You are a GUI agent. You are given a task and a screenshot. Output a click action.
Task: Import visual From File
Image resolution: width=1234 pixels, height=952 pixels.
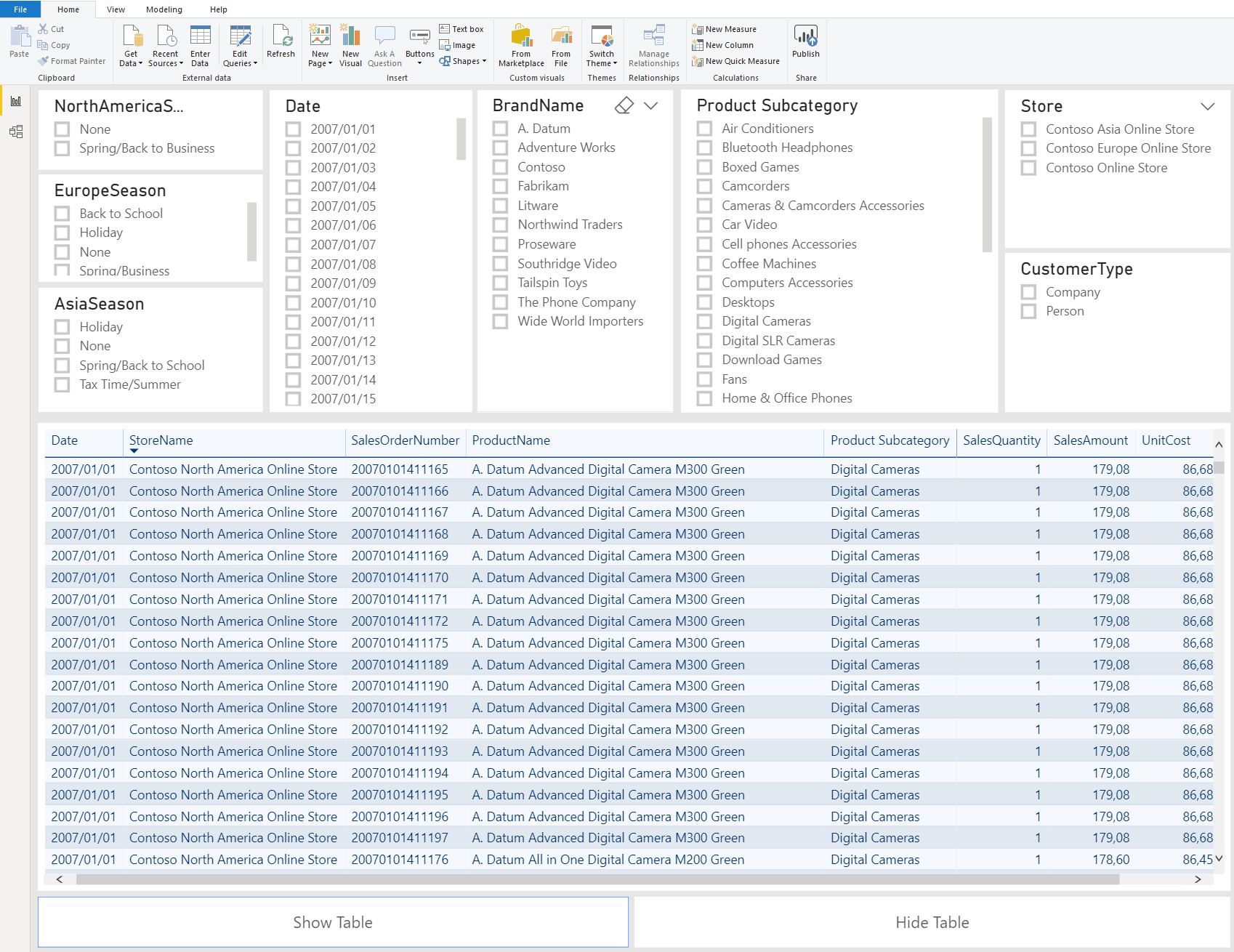click(x=561, y=45)
